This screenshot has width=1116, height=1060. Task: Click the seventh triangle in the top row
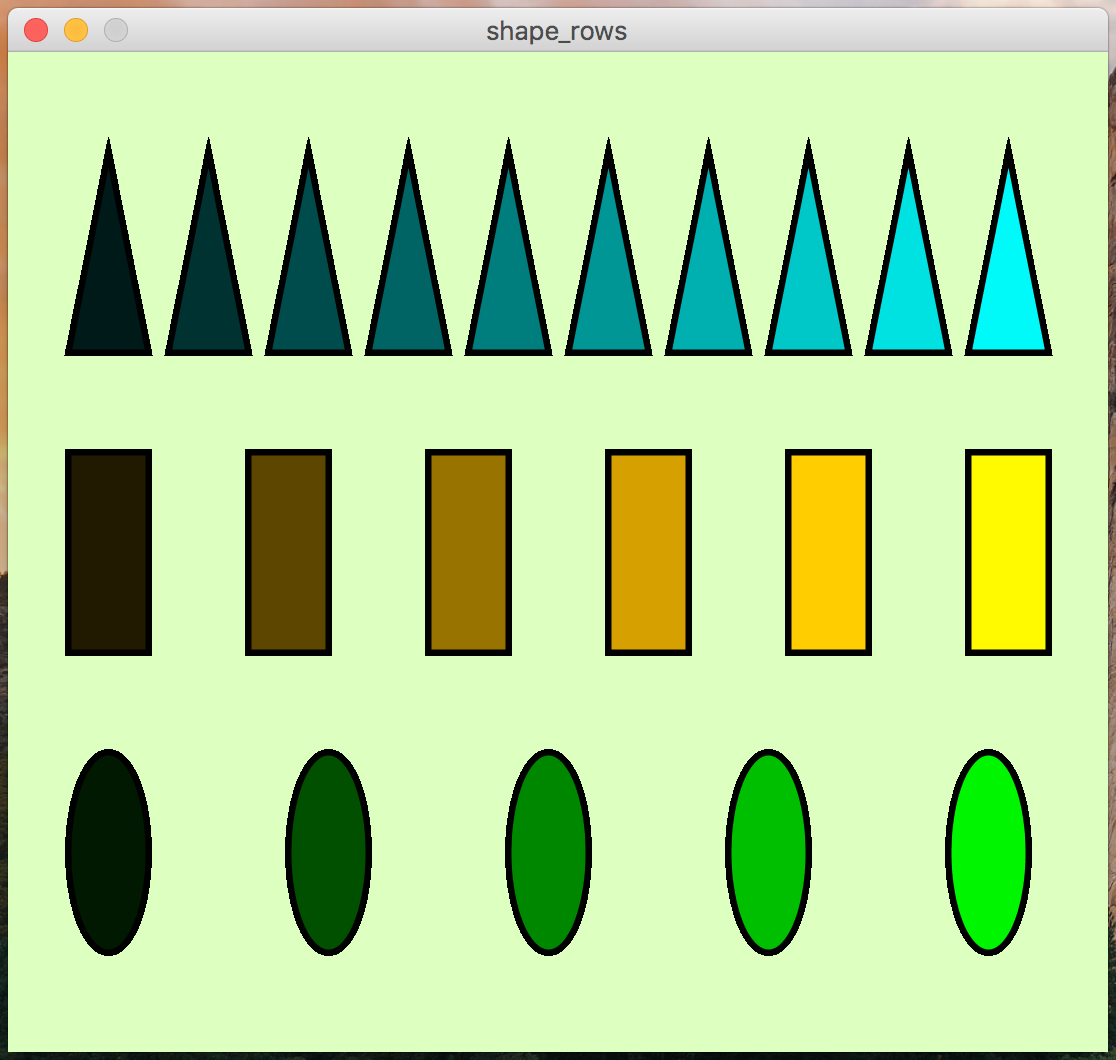click(x=708, y=290)
